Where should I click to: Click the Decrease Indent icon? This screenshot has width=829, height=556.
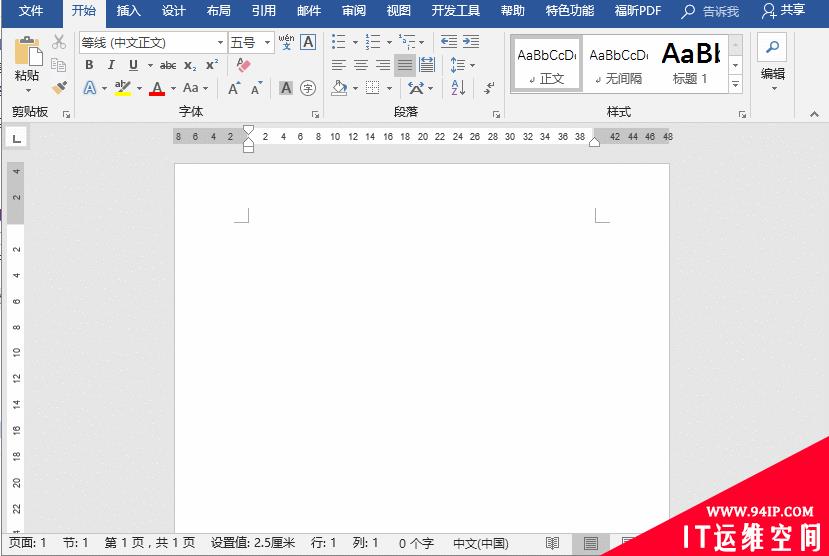click(x=448, y=42)
